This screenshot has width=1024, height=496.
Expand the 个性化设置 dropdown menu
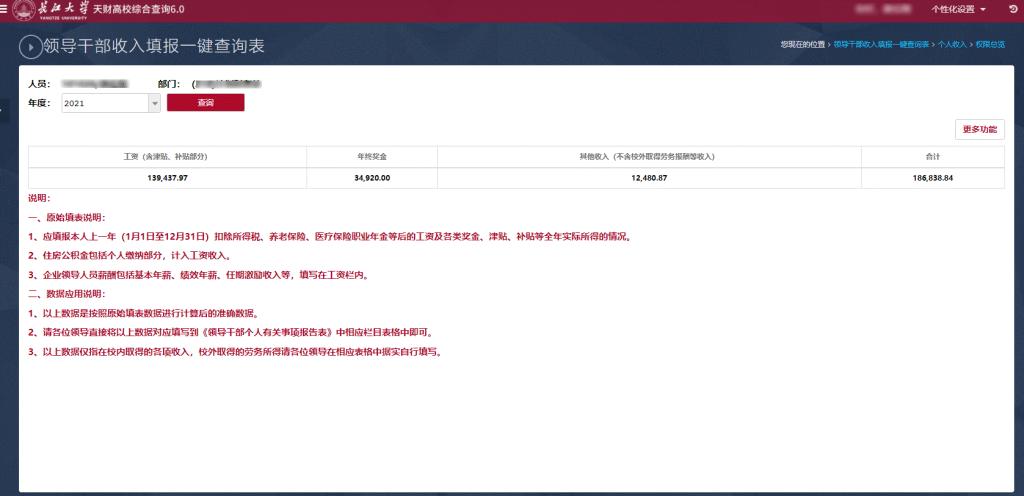958,9
